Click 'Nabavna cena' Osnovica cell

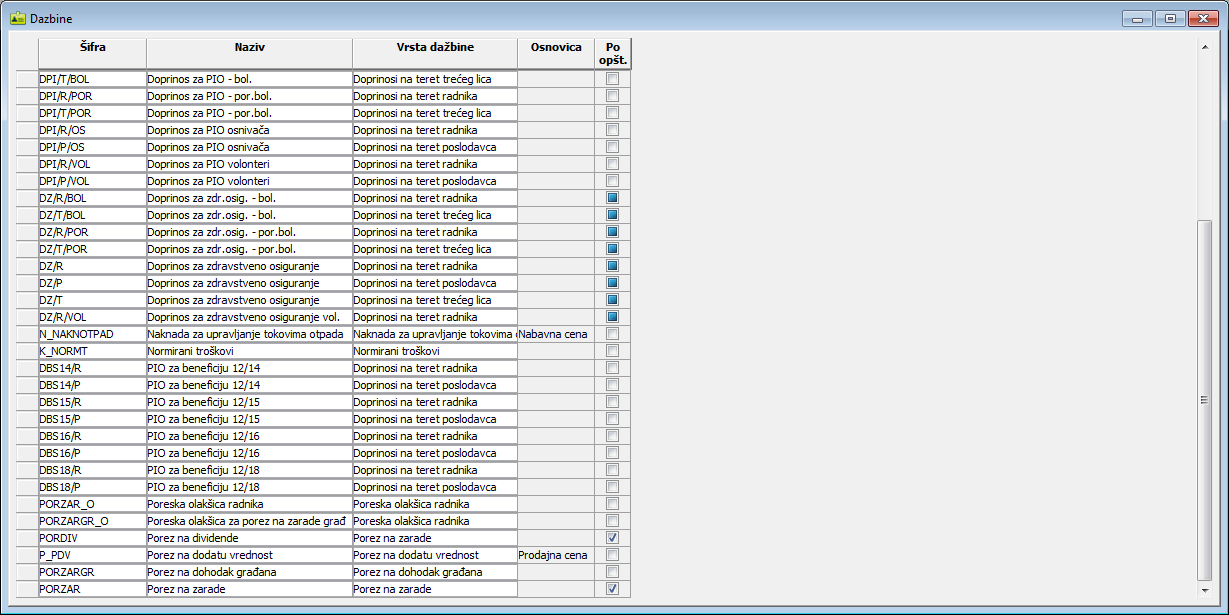point(555,334)
